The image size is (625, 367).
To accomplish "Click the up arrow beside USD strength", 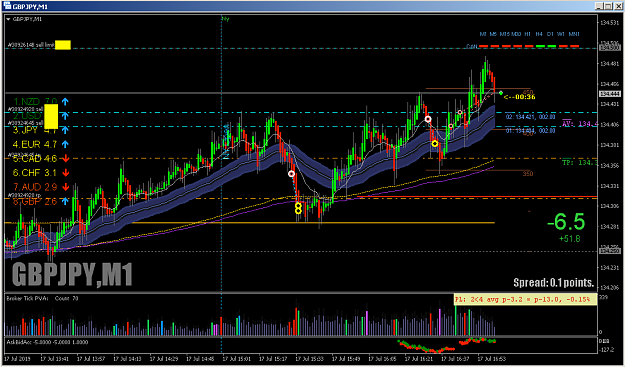I will pos(65,116).
